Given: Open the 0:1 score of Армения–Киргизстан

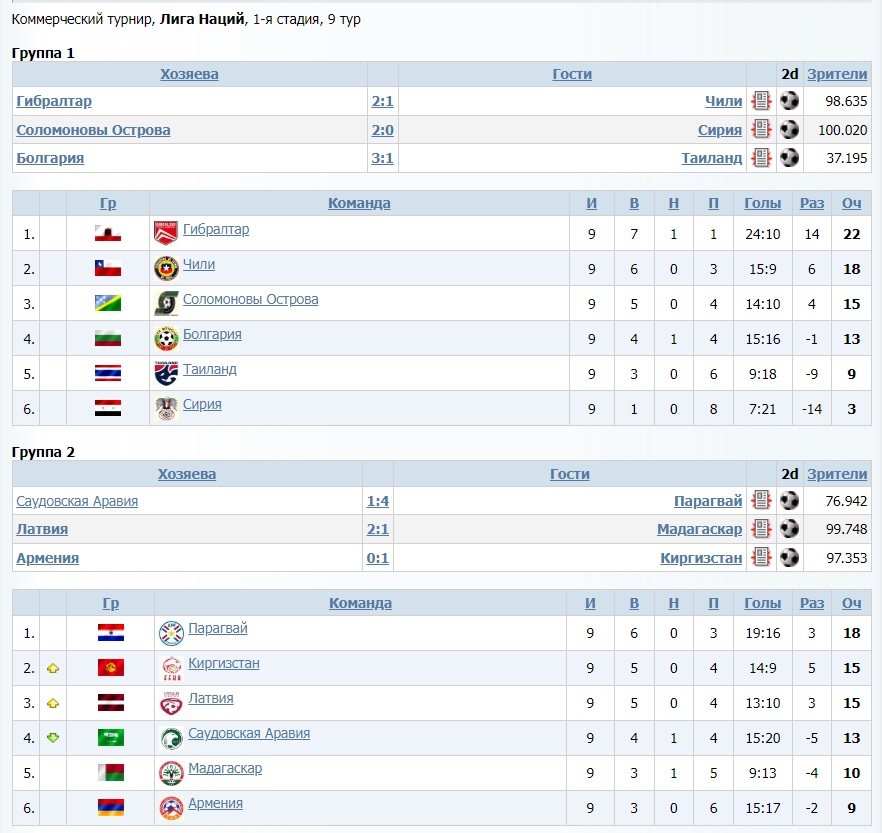Looking at the screenshot, I should [x=378, y=558].
